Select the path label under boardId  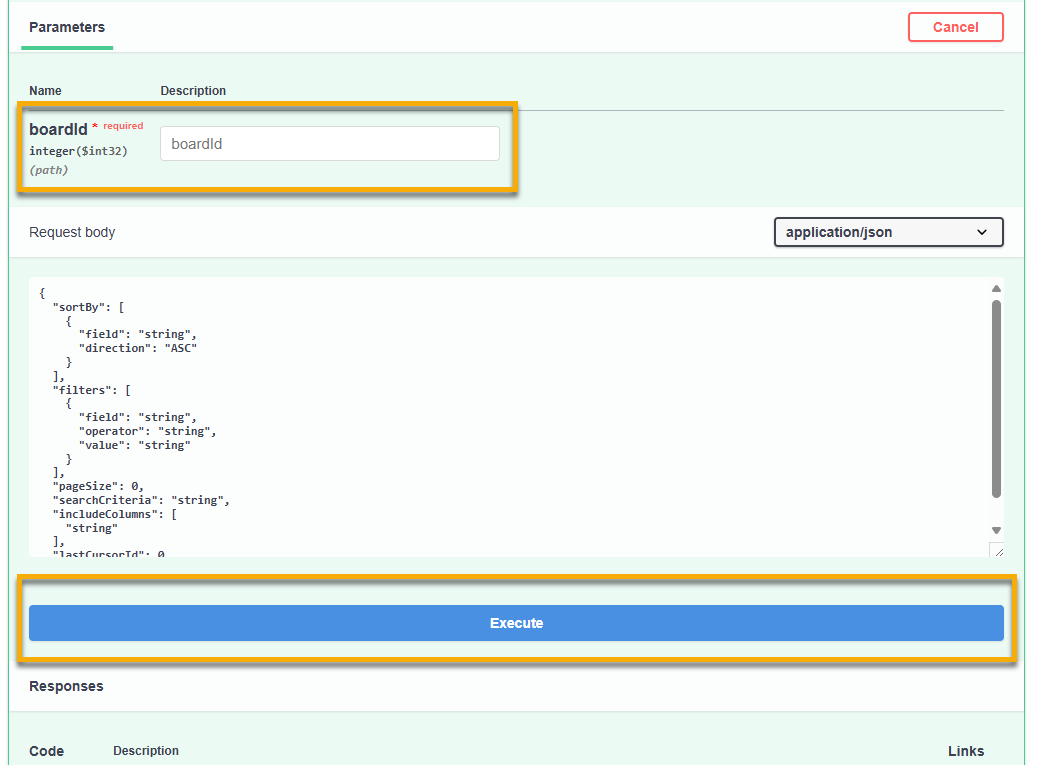coord(48,170)
